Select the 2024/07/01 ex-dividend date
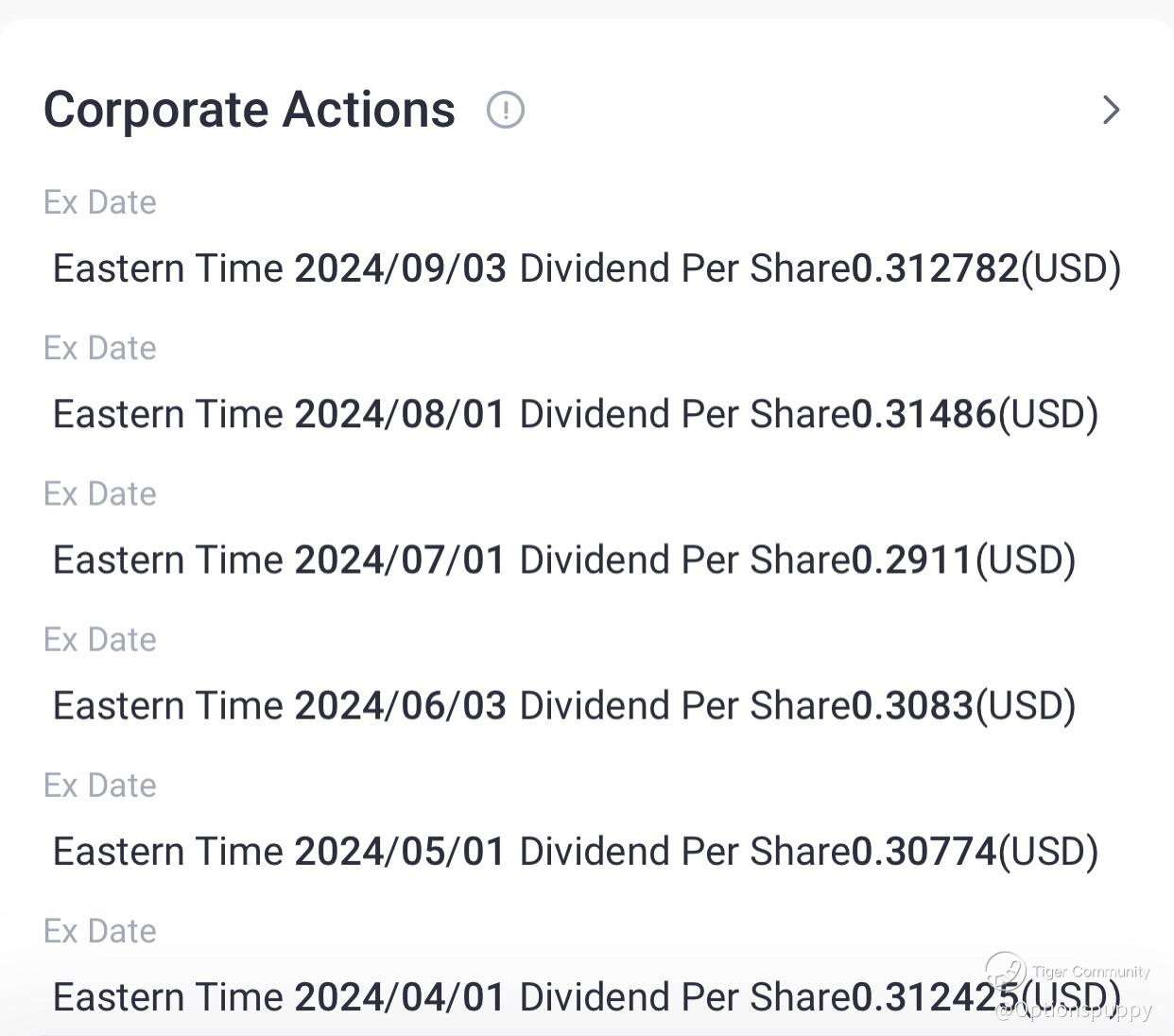Image resolution: width=1174 pixels, height=1036 pixels. 401,560
